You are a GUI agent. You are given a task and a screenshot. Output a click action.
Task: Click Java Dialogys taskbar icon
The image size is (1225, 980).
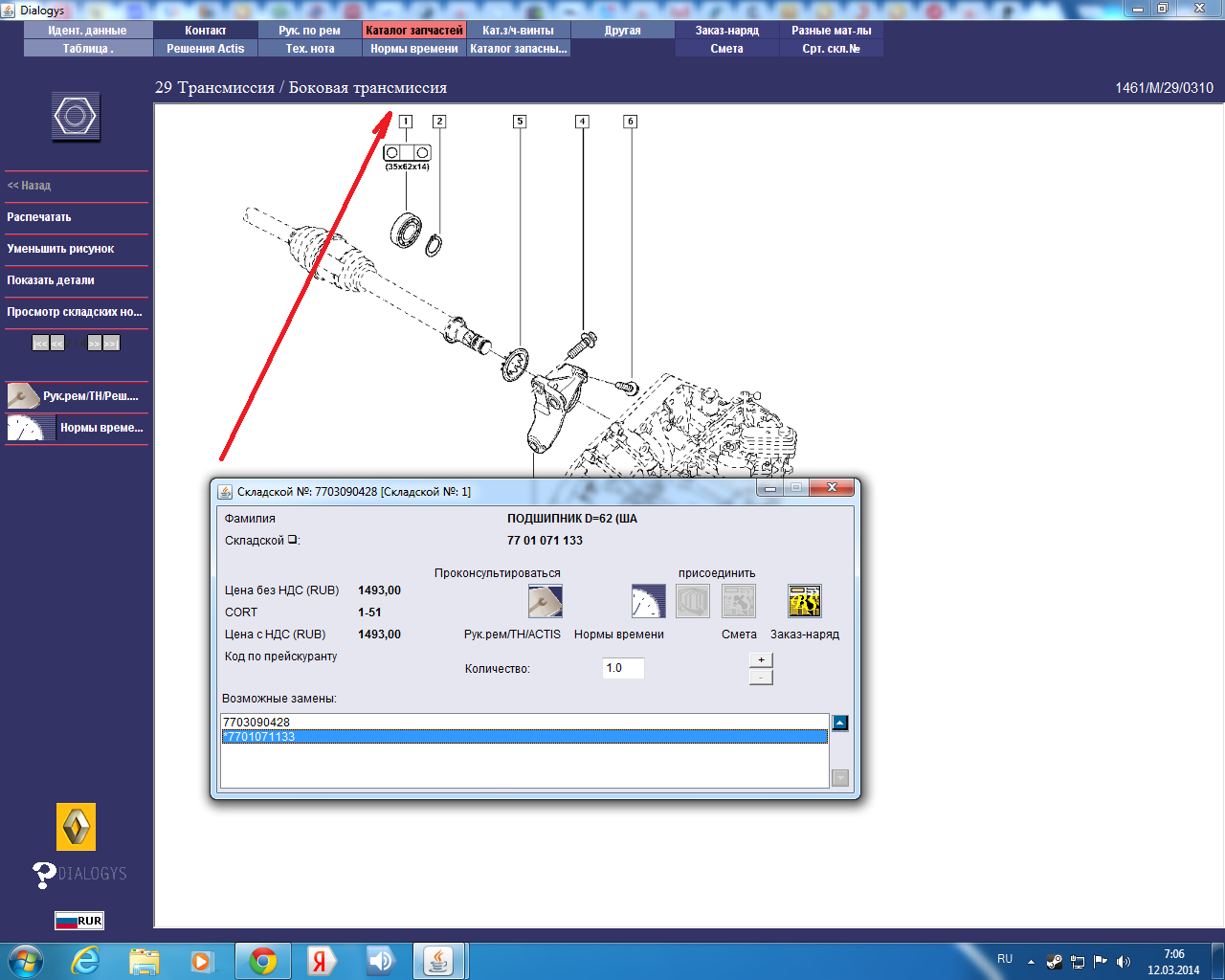pos(439,961)
